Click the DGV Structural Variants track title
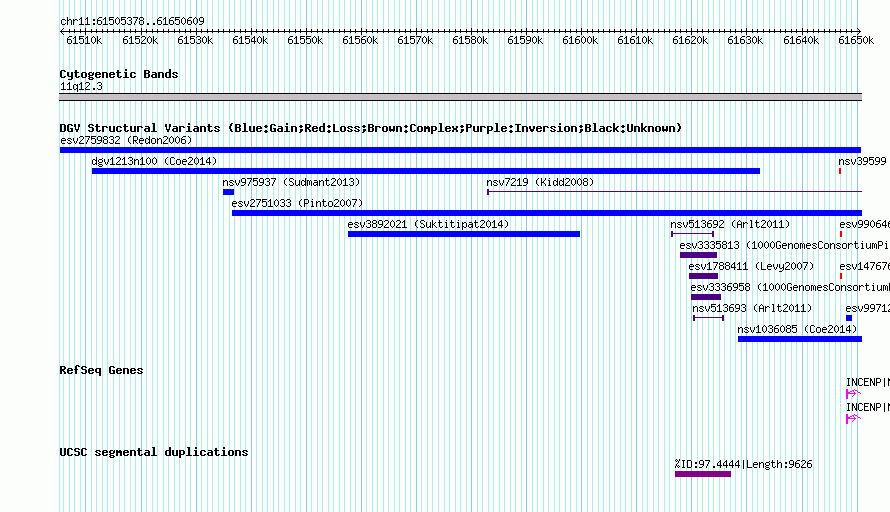The height and width of the screenshot is (512, 890). click(371, 128)
